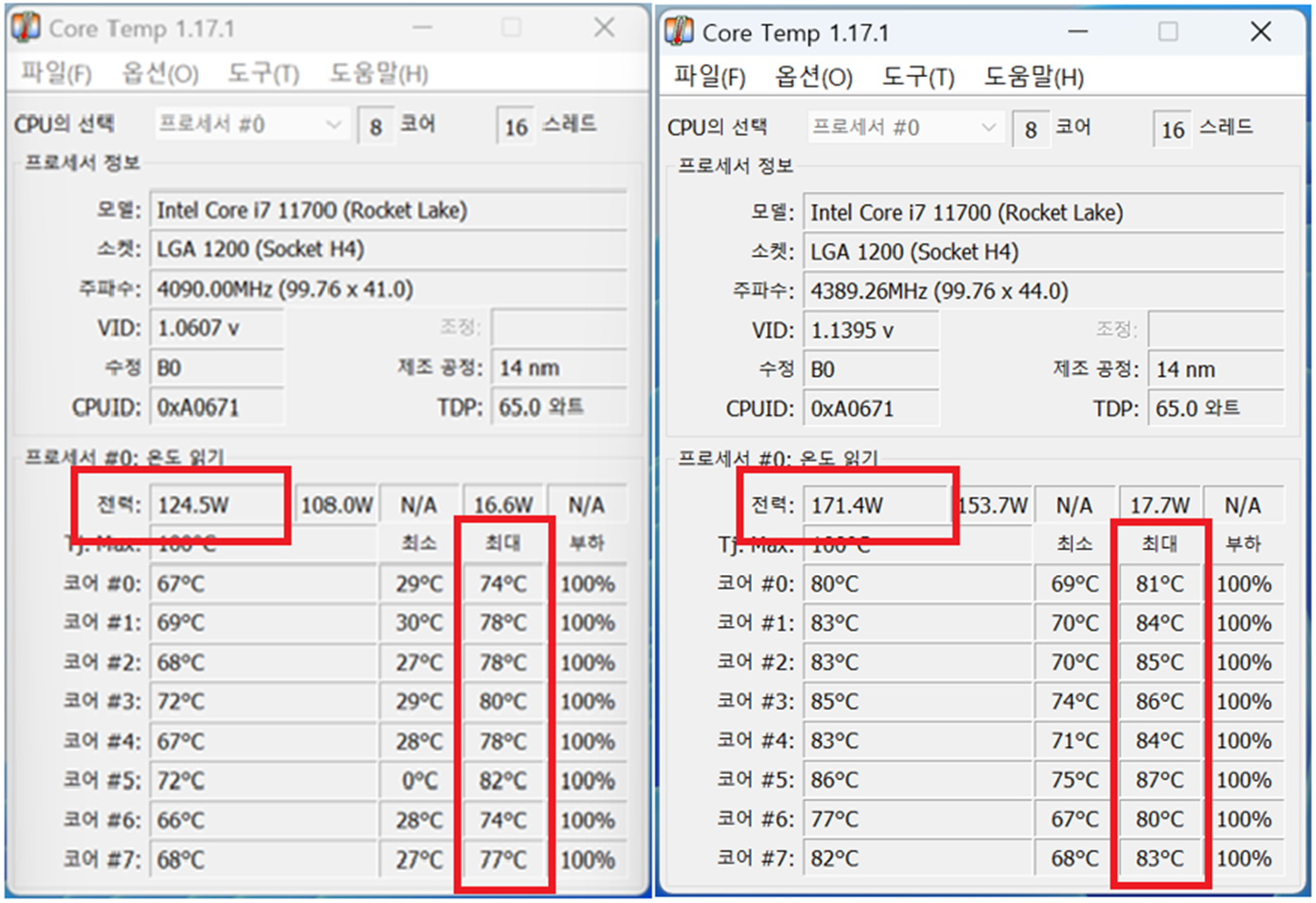Click 코어 #5 max 82°C in left window
This screenshot has width=1316, height=903.
point(503,780)
